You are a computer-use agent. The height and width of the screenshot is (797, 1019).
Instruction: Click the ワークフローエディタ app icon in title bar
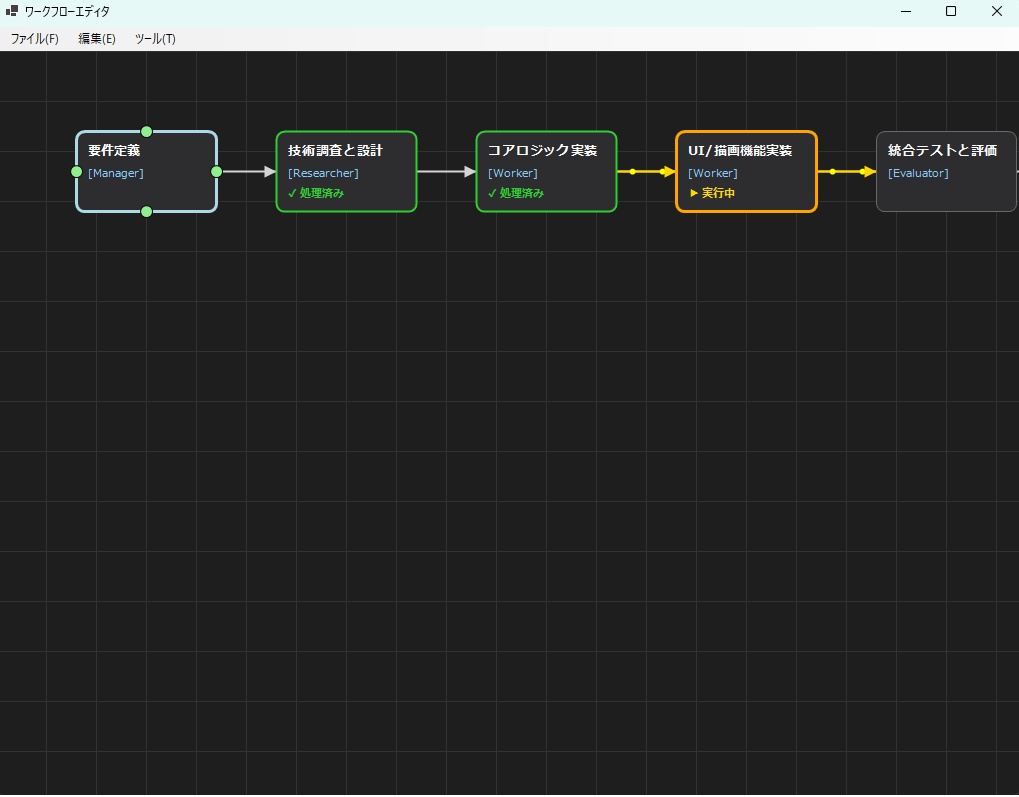pos(12,11)
